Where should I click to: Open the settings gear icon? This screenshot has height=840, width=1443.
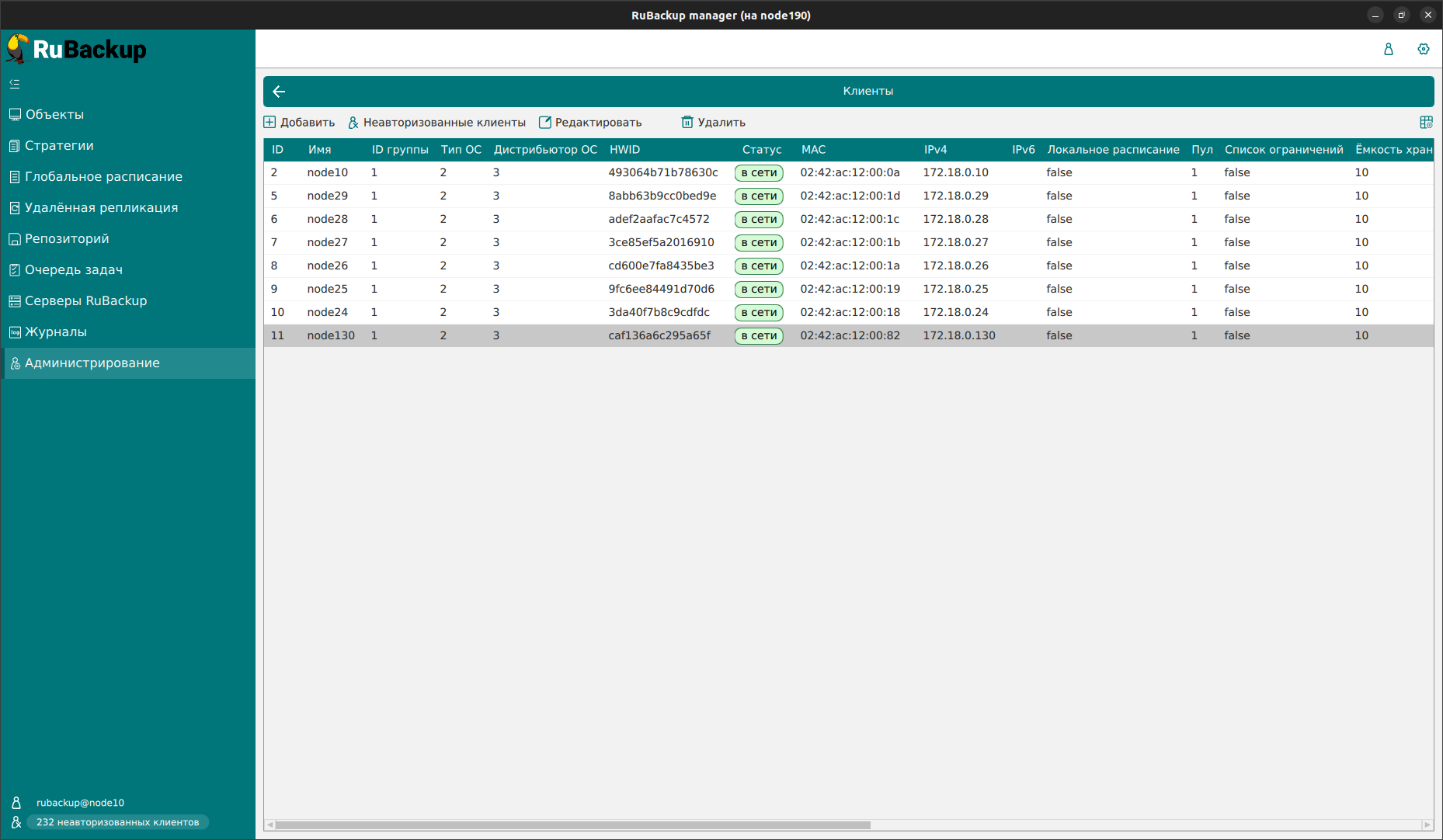point(1423,49)
